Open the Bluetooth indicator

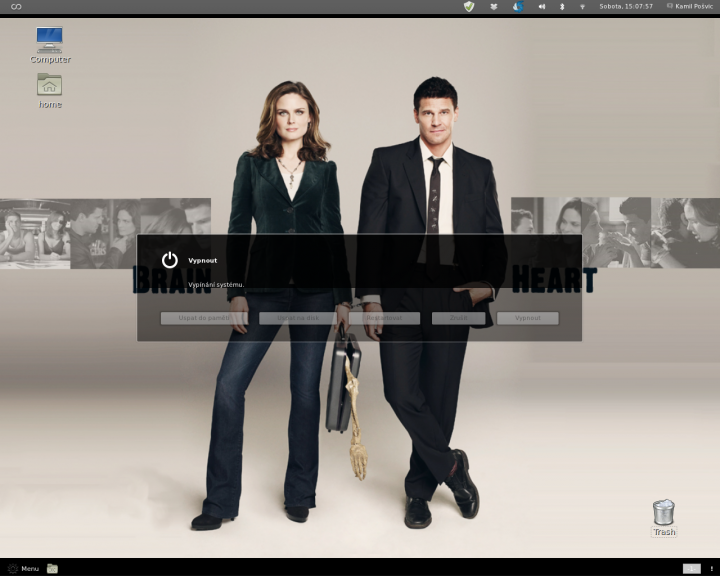(562, 7)
